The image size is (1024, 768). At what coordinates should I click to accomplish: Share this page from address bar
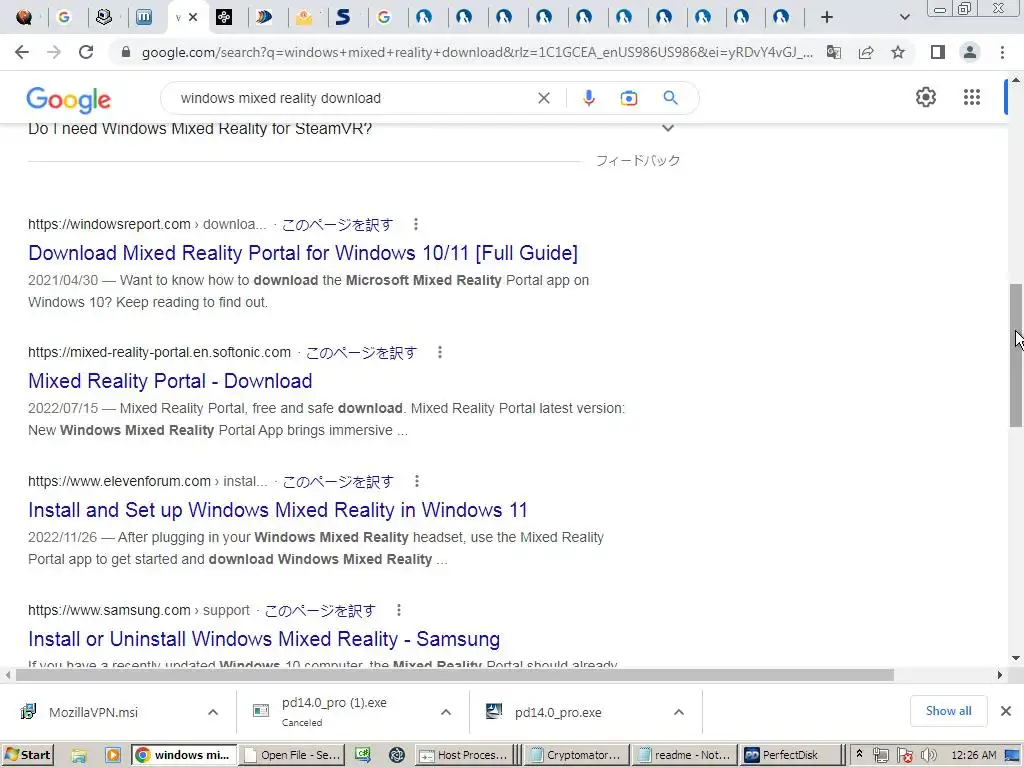pyautogui.click(x=866, y=52)
